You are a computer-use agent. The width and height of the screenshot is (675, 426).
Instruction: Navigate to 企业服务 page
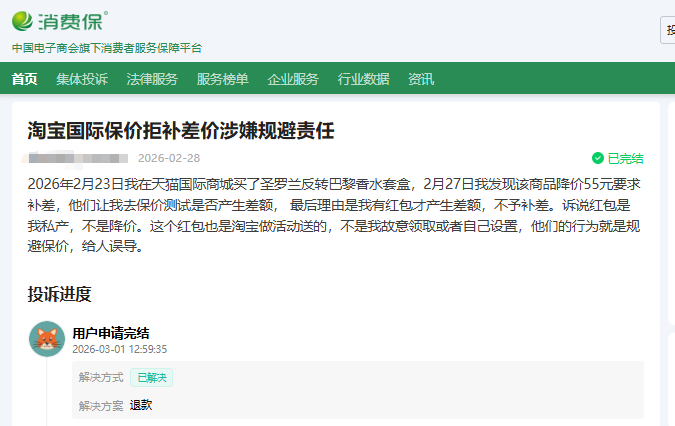tap(293, 79)
